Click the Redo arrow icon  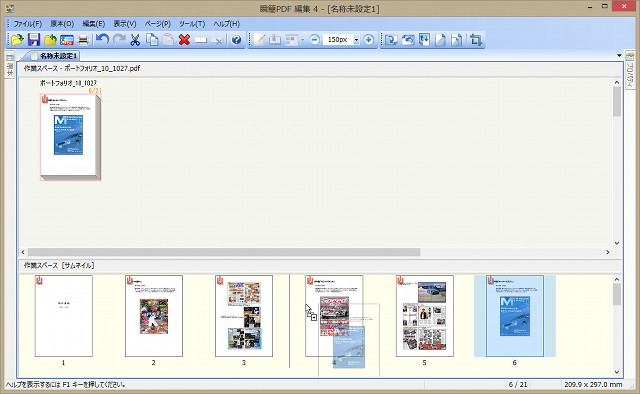pos(119,40)
